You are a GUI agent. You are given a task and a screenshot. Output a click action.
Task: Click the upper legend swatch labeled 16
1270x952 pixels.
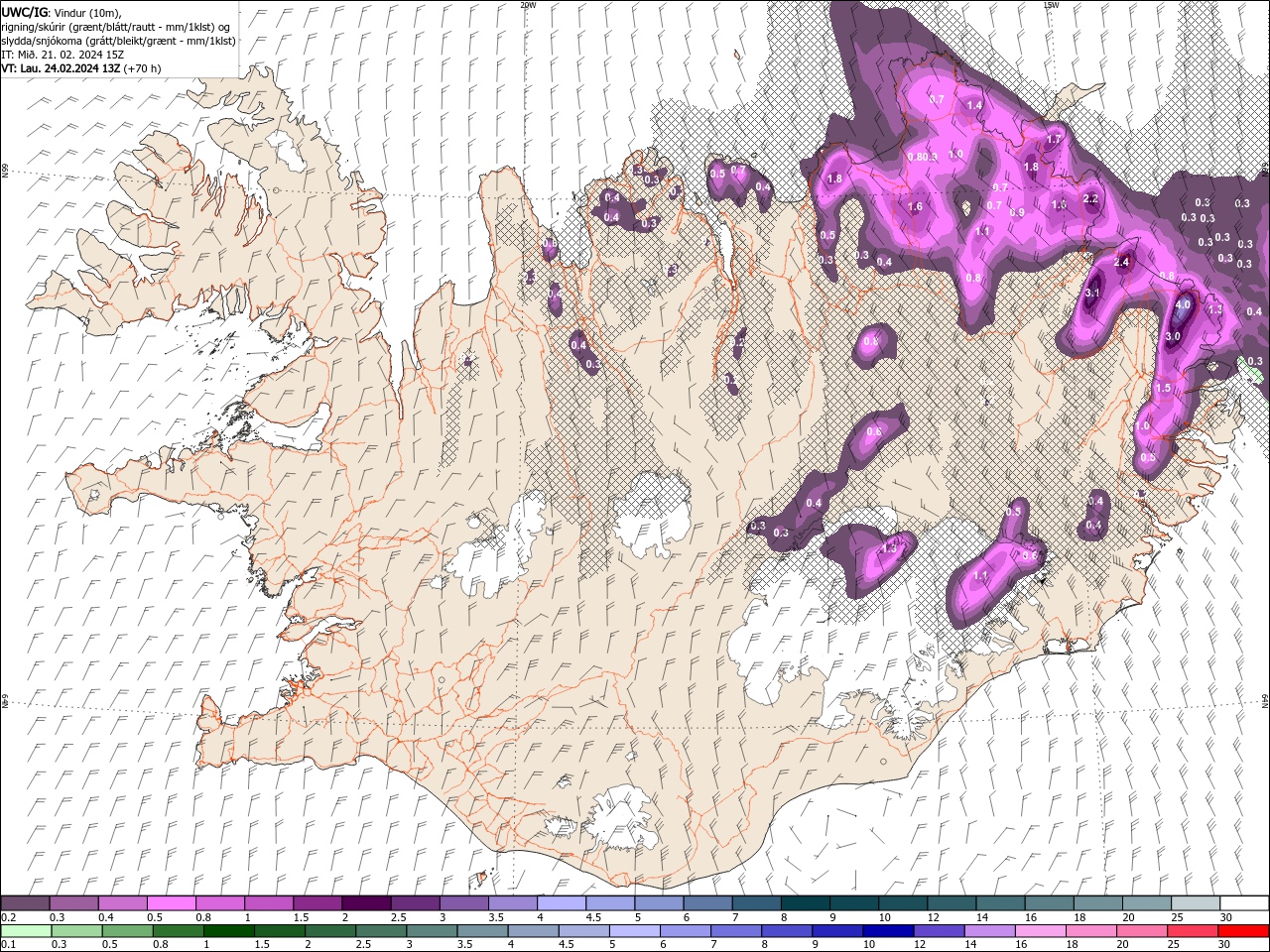(x=1049, y=903)
